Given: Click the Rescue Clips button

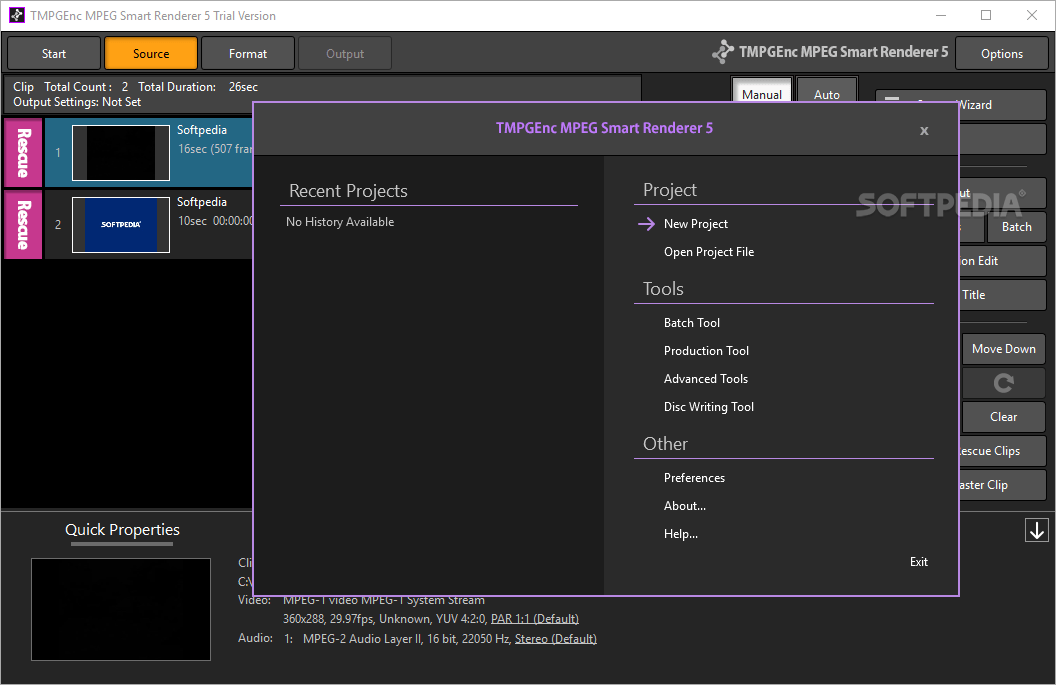Looking at the screenshot, I should (1002, 451).
